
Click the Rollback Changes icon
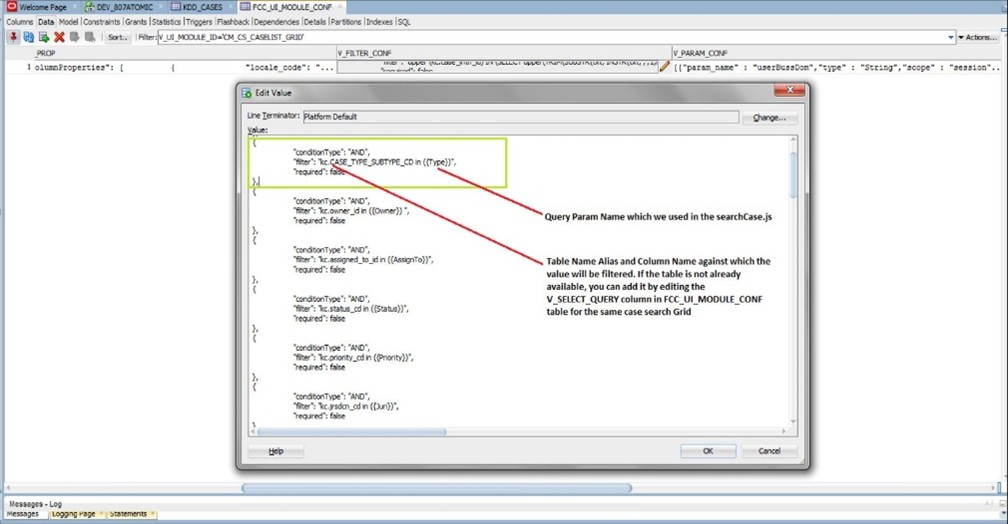click(x=90, y=37)
